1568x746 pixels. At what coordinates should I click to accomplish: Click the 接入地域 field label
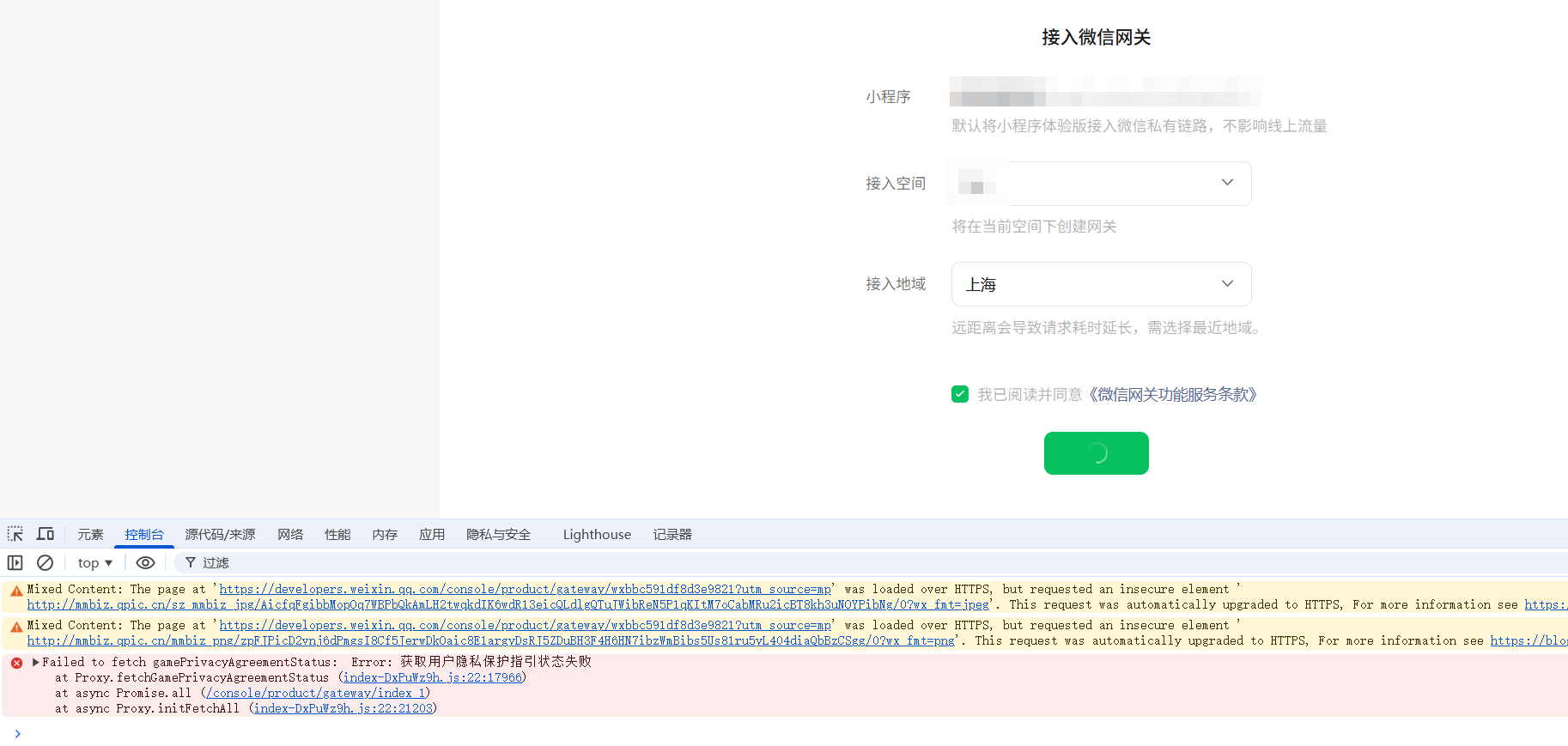coord(896,283)
